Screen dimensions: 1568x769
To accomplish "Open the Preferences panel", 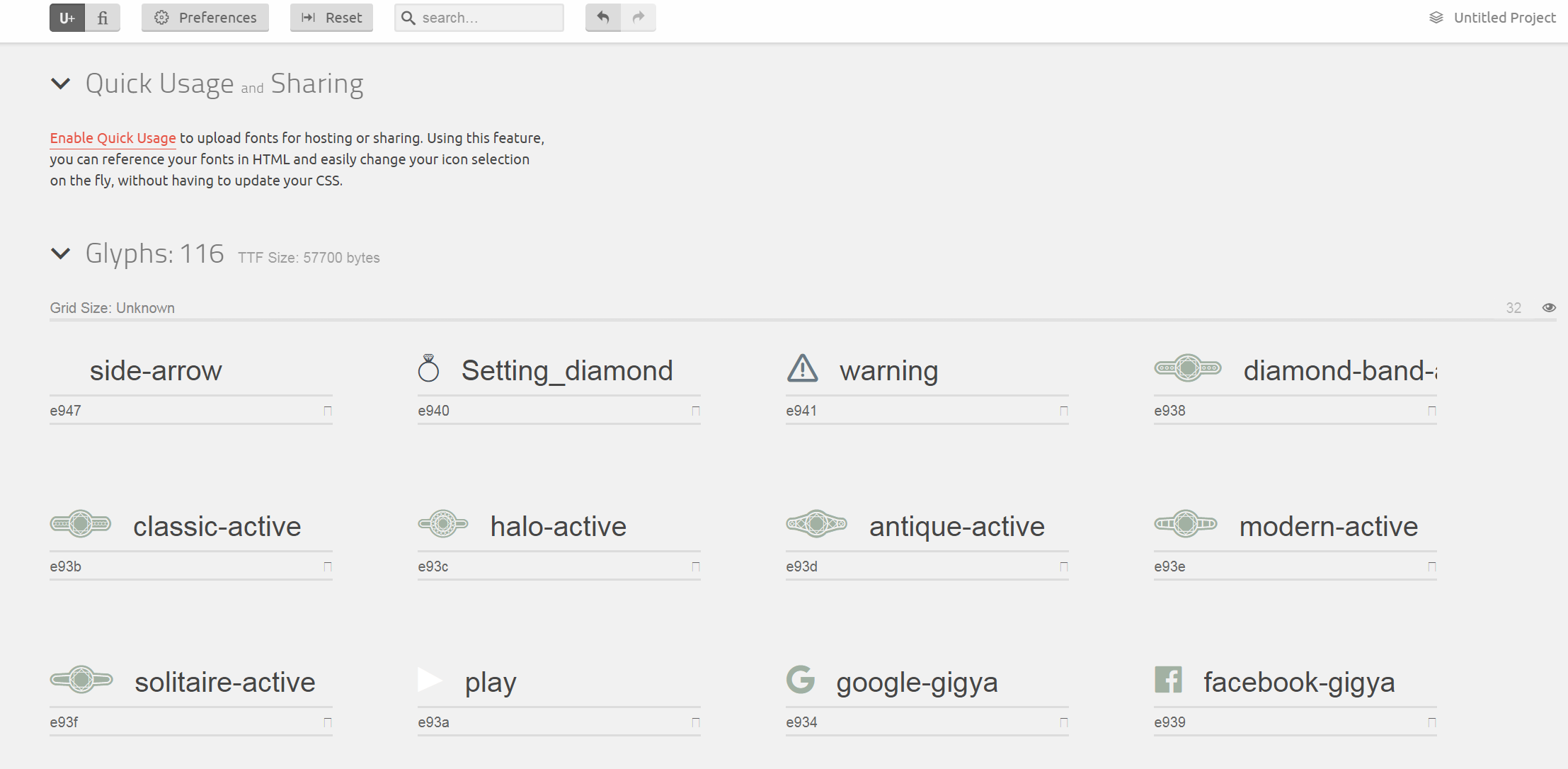I will (x=205, y=18).
